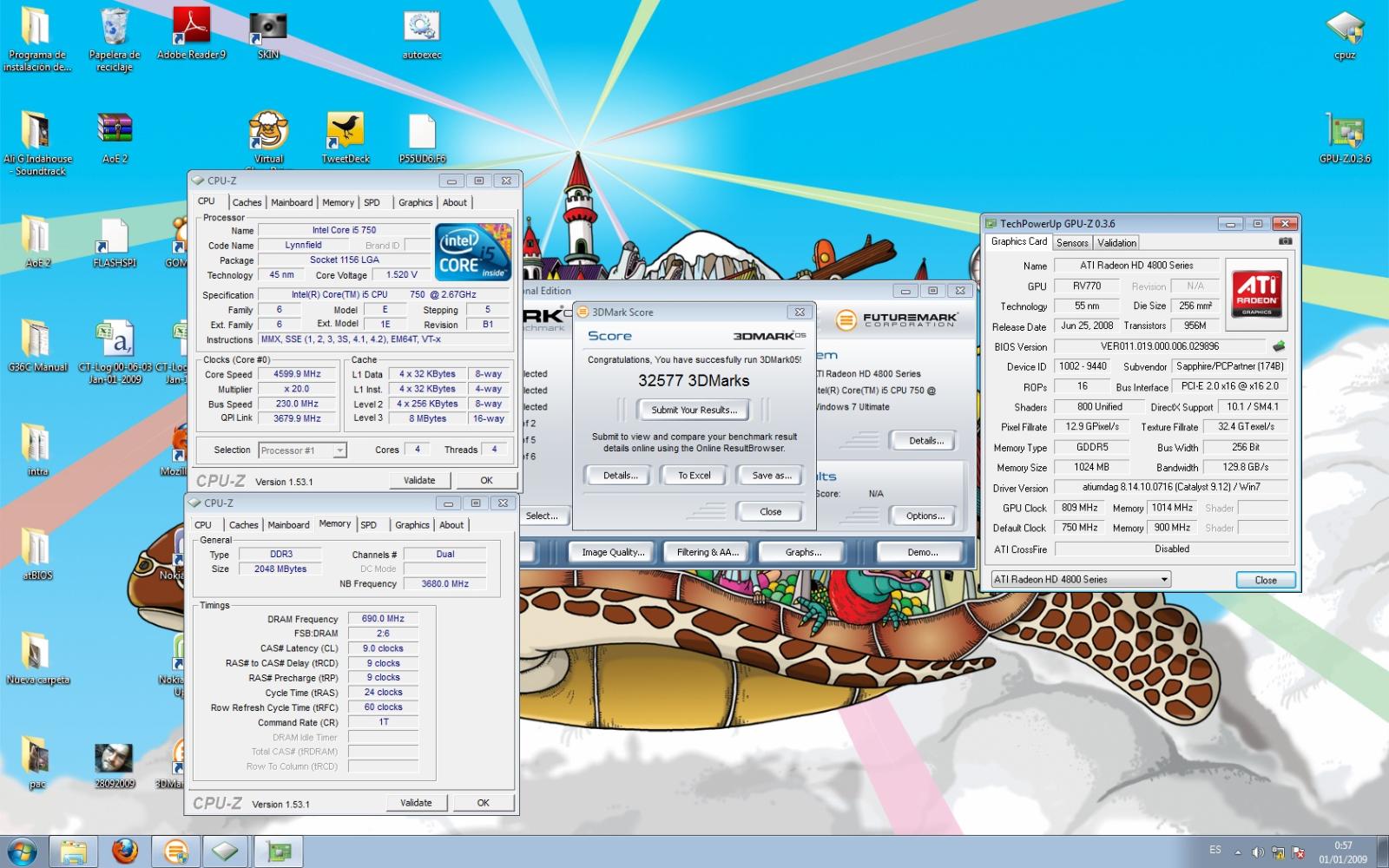Open the 28092009 image file icon
This screenshot has height=868, width=1389.
tap(115, 764)
